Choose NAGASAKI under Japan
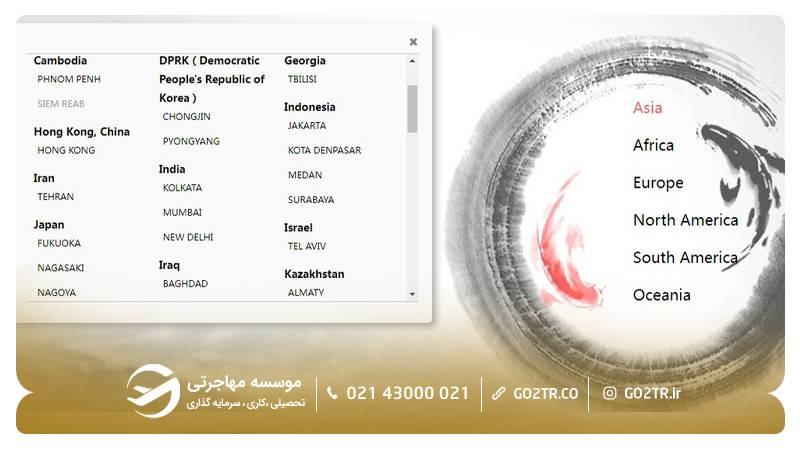Image resolution: width=800 pixels, height=450 pixels. point(60,268)
